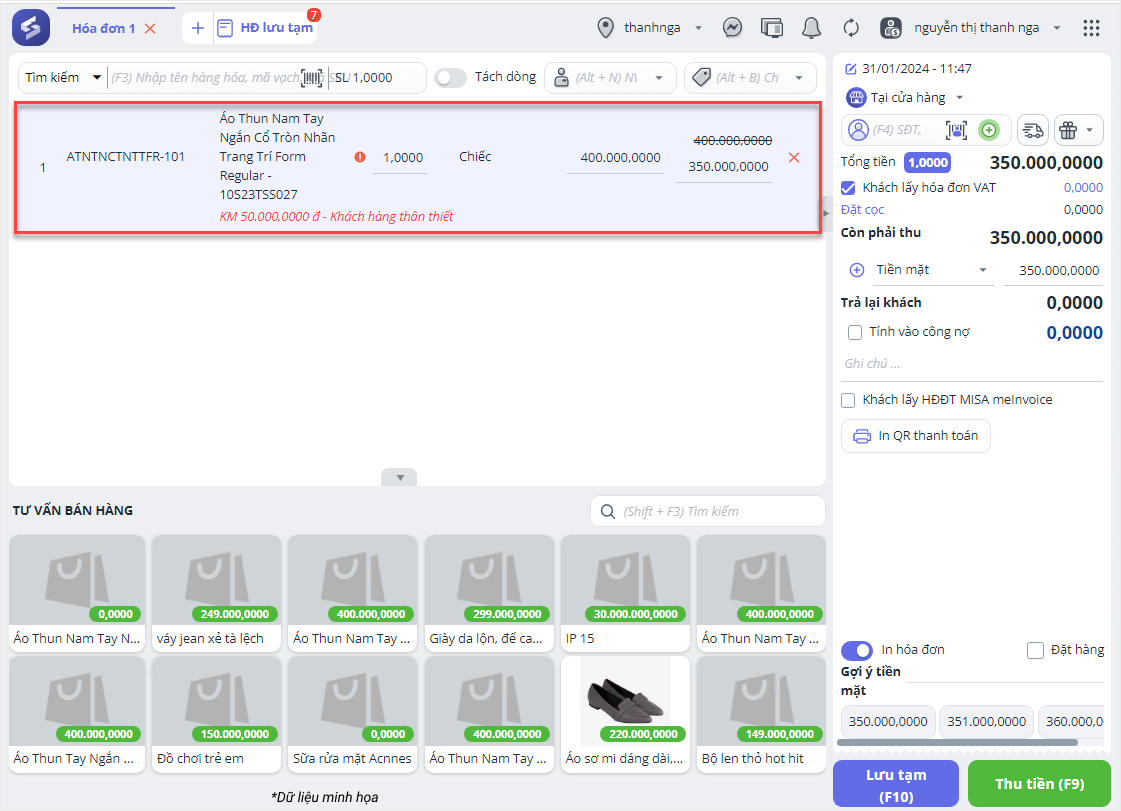The width and height of the screenshot is (1121, 811).
Task: Open the Tại cửa hàng dropdown
Action: [x=959, y=97]
